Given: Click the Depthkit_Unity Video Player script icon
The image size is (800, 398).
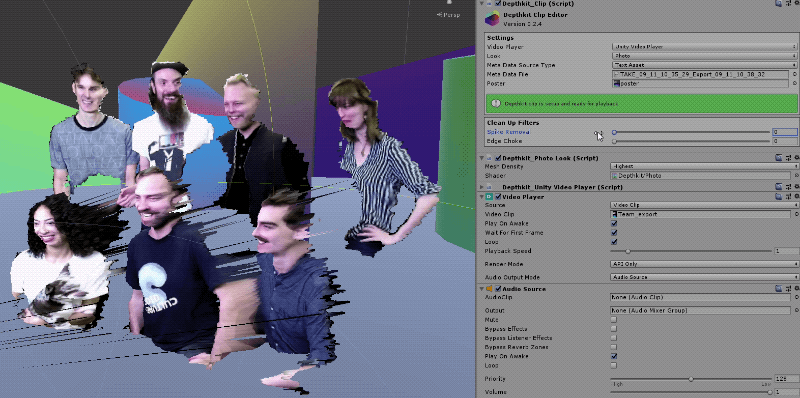Looking at the screenshot, I should click(489, 187).
